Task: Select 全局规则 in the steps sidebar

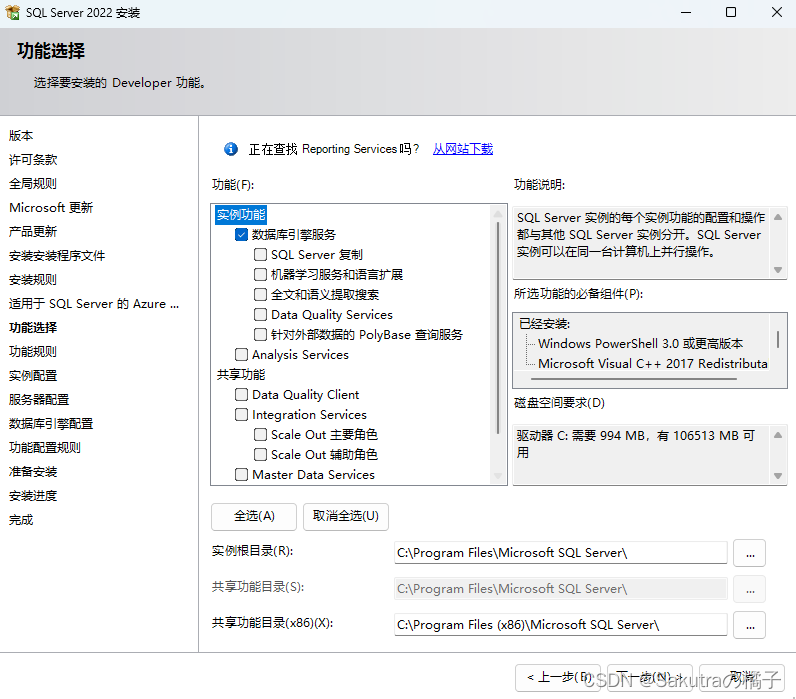Action: coord(32,183)
